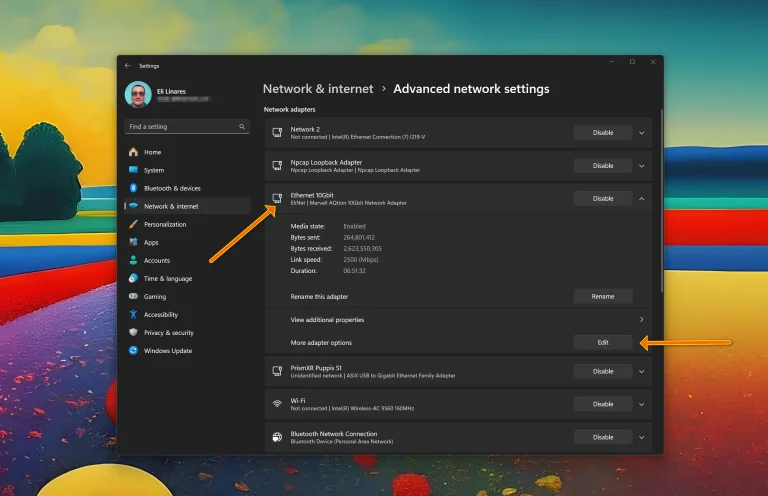Disable the Network 2 adapter
Viewport: 768px width, 496px height.
(x=603, y=132)
